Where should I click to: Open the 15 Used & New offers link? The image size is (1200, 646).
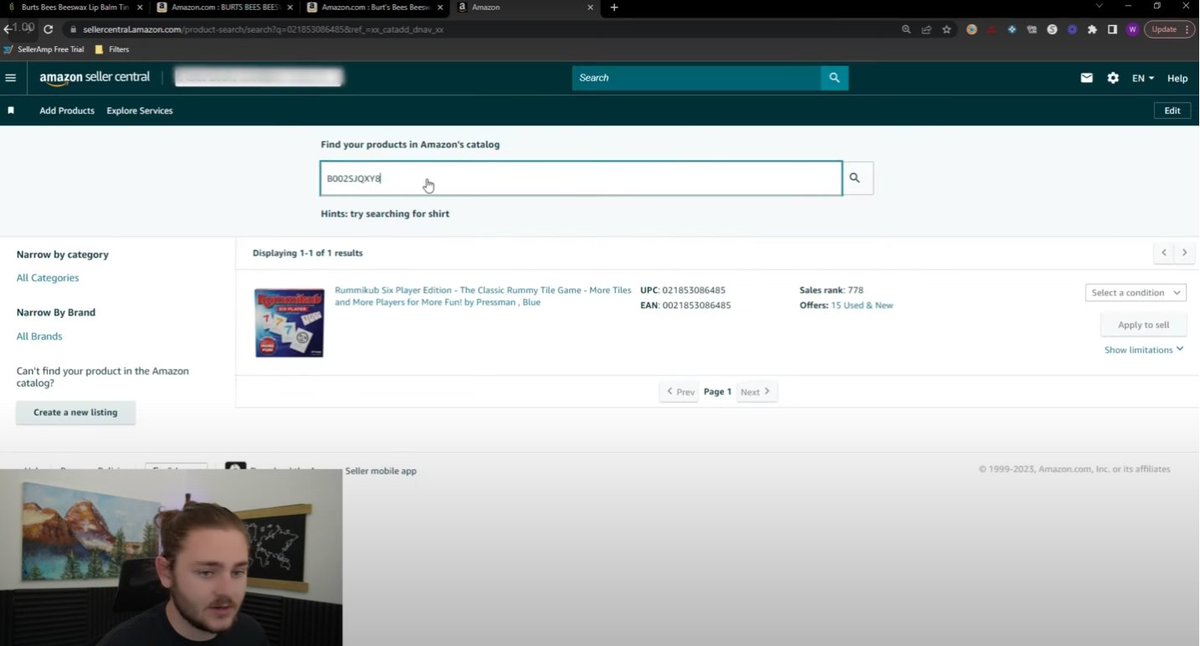[x=862, y=305]
